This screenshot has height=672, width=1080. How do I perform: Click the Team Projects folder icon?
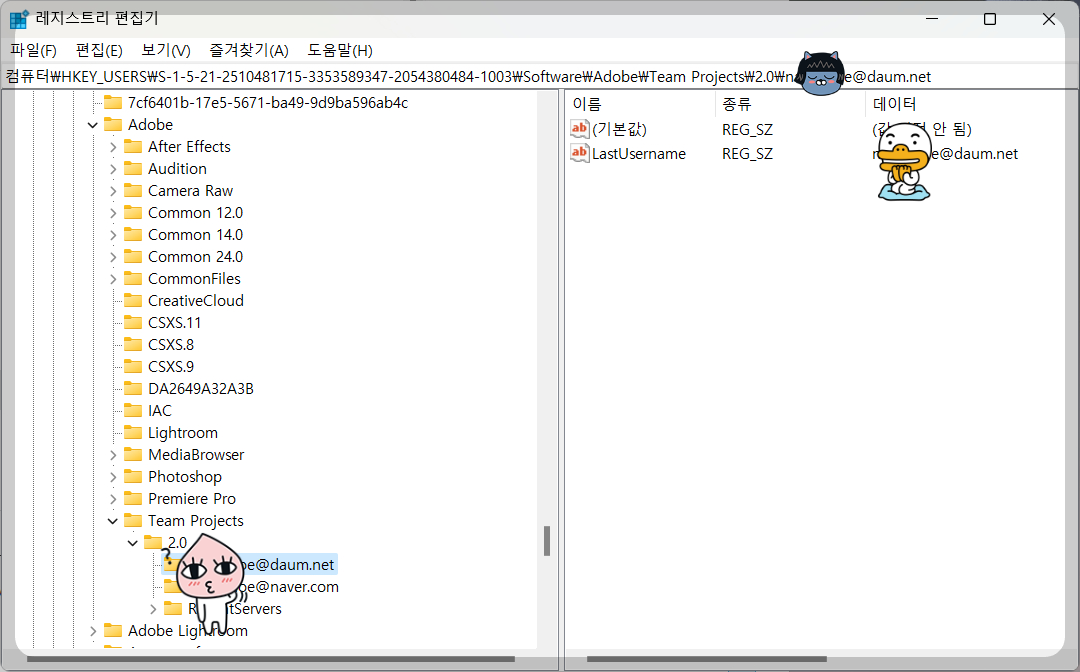coord(133,521)
